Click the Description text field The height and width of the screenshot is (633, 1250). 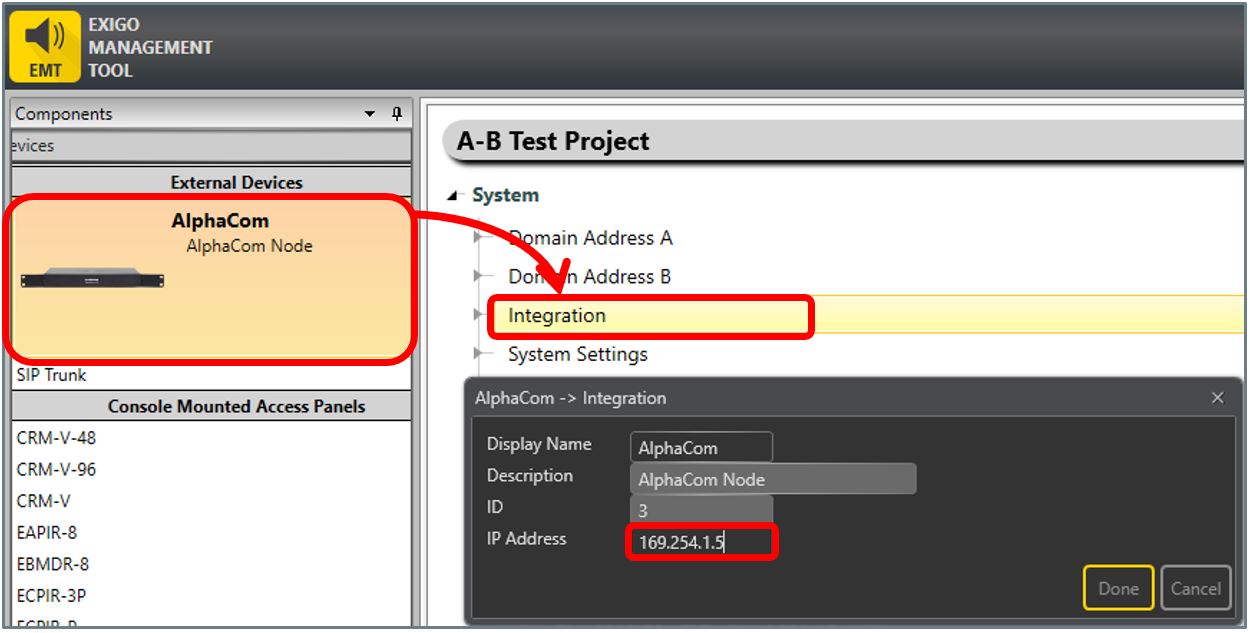click(x=772, y=479)
